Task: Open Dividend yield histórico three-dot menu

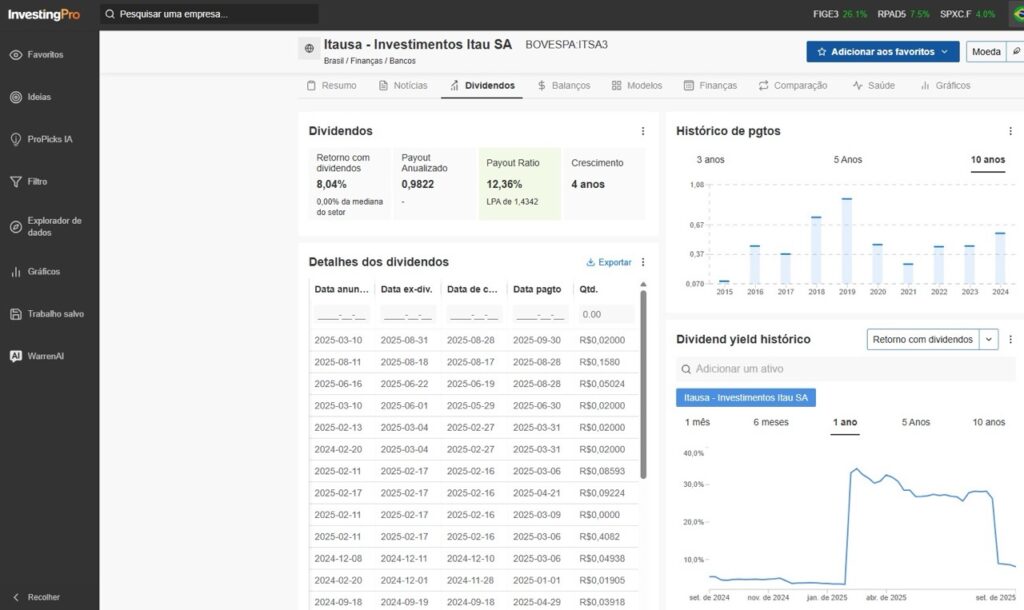Action: pos(1010,340)
